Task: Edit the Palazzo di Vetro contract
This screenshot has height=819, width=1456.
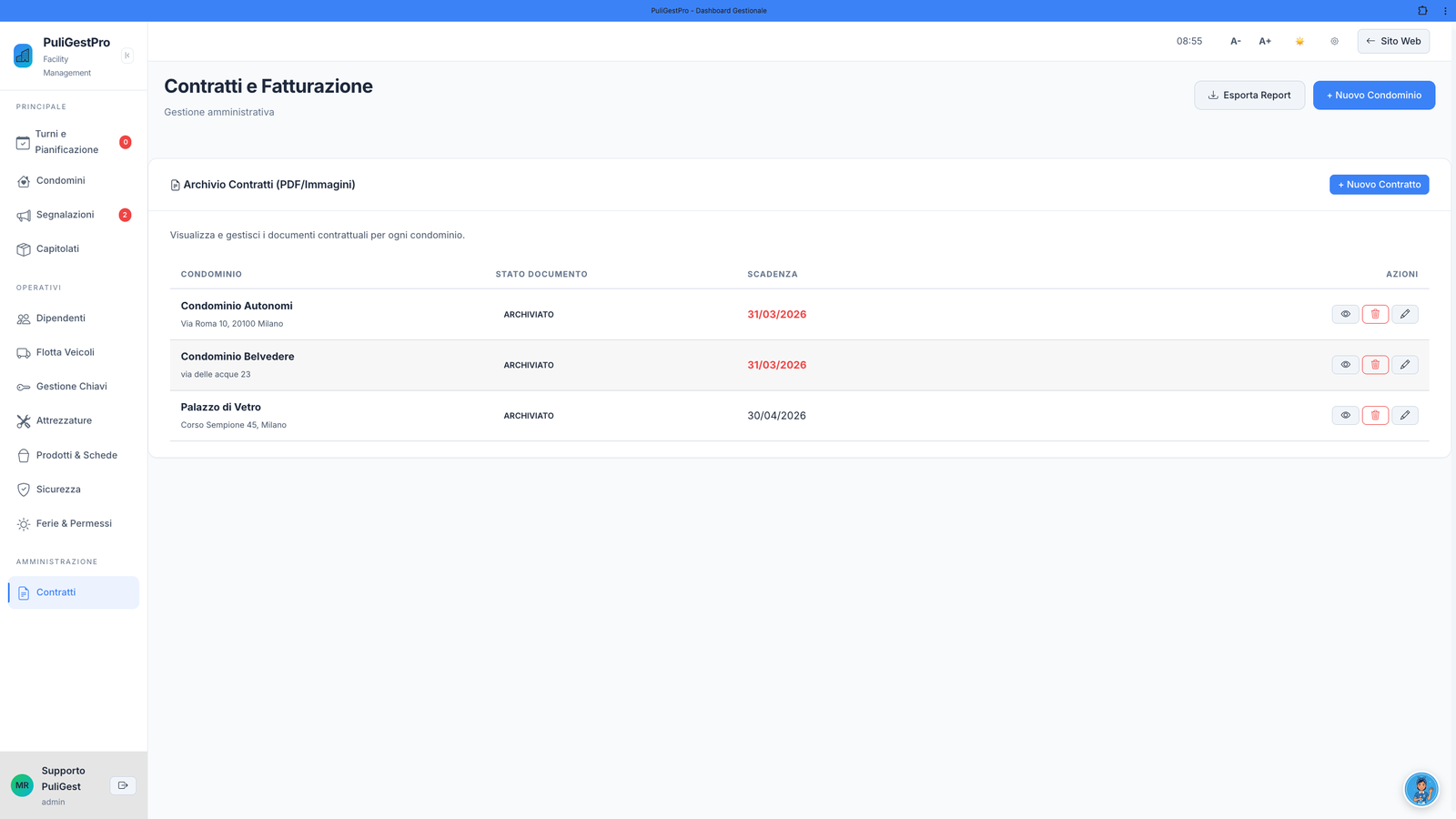Action: click(1405, 416)
